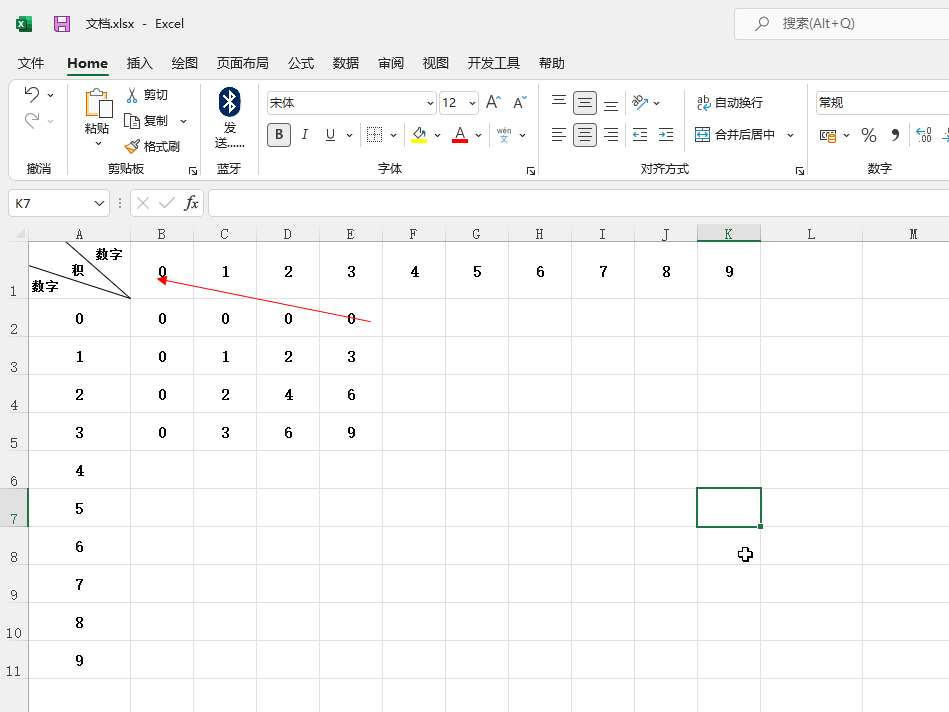The width and height of the screenshot is (949, 712).
Task: Apply comma style number format
Action: 895,134
